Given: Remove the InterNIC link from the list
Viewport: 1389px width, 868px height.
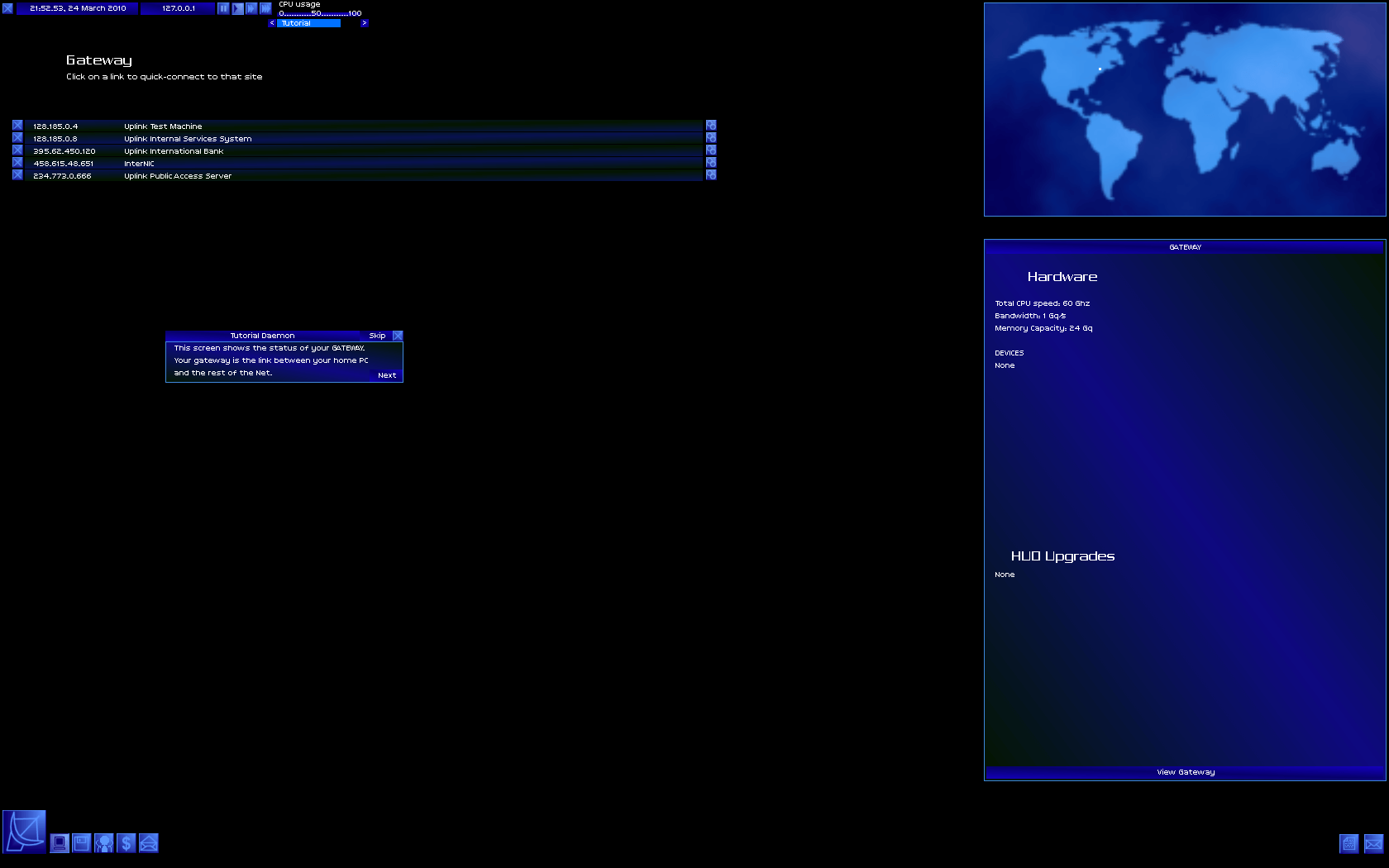Looking at the screenshot, I should 17,163.
